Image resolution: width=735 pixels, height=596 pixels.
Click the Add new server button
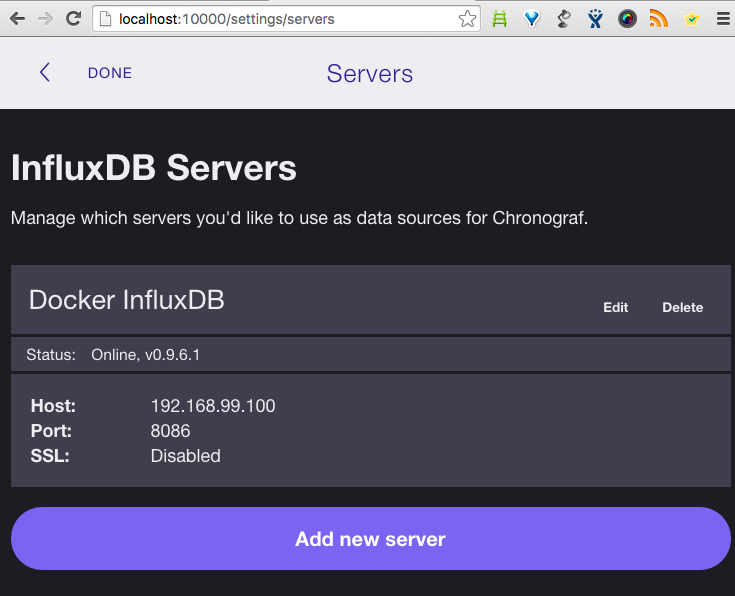click(371, 539)
